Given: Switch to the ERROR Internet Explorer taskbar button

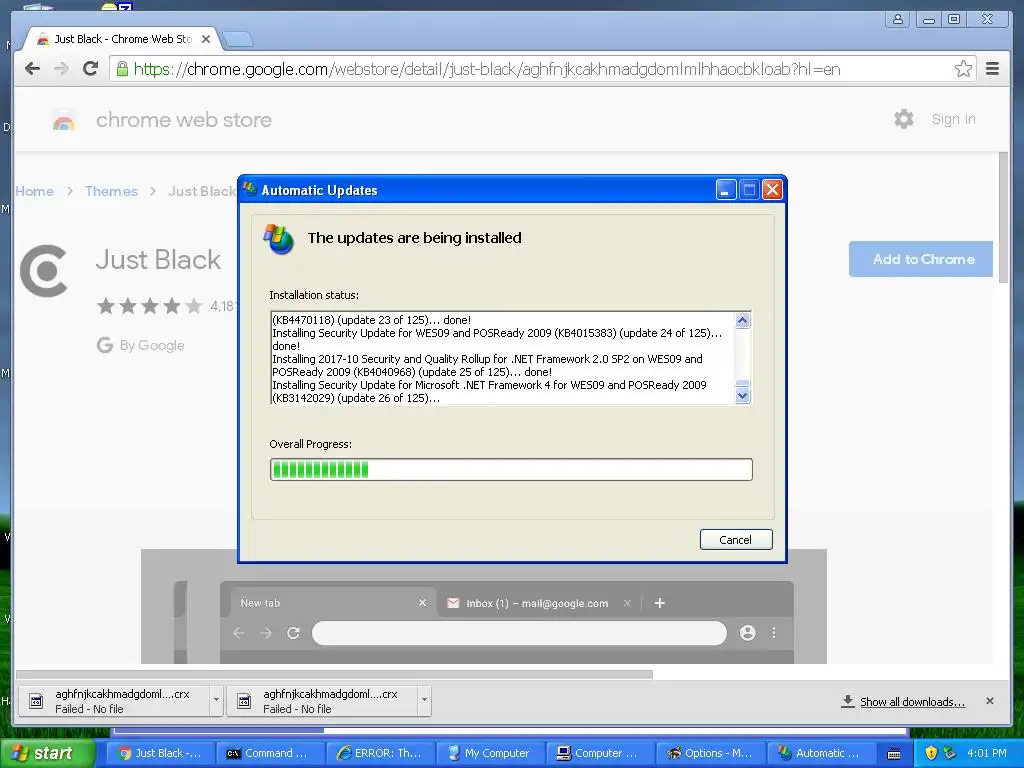Looking at the screenshot, I should [380, 753].
